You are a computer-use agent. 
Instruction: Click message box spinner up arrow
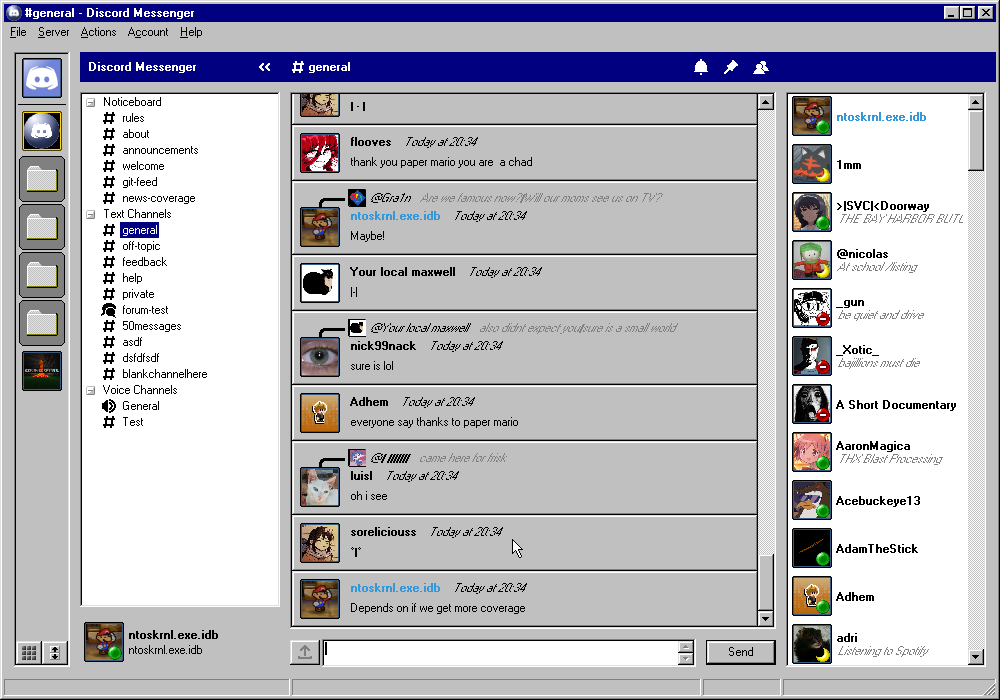pos(686,646)
